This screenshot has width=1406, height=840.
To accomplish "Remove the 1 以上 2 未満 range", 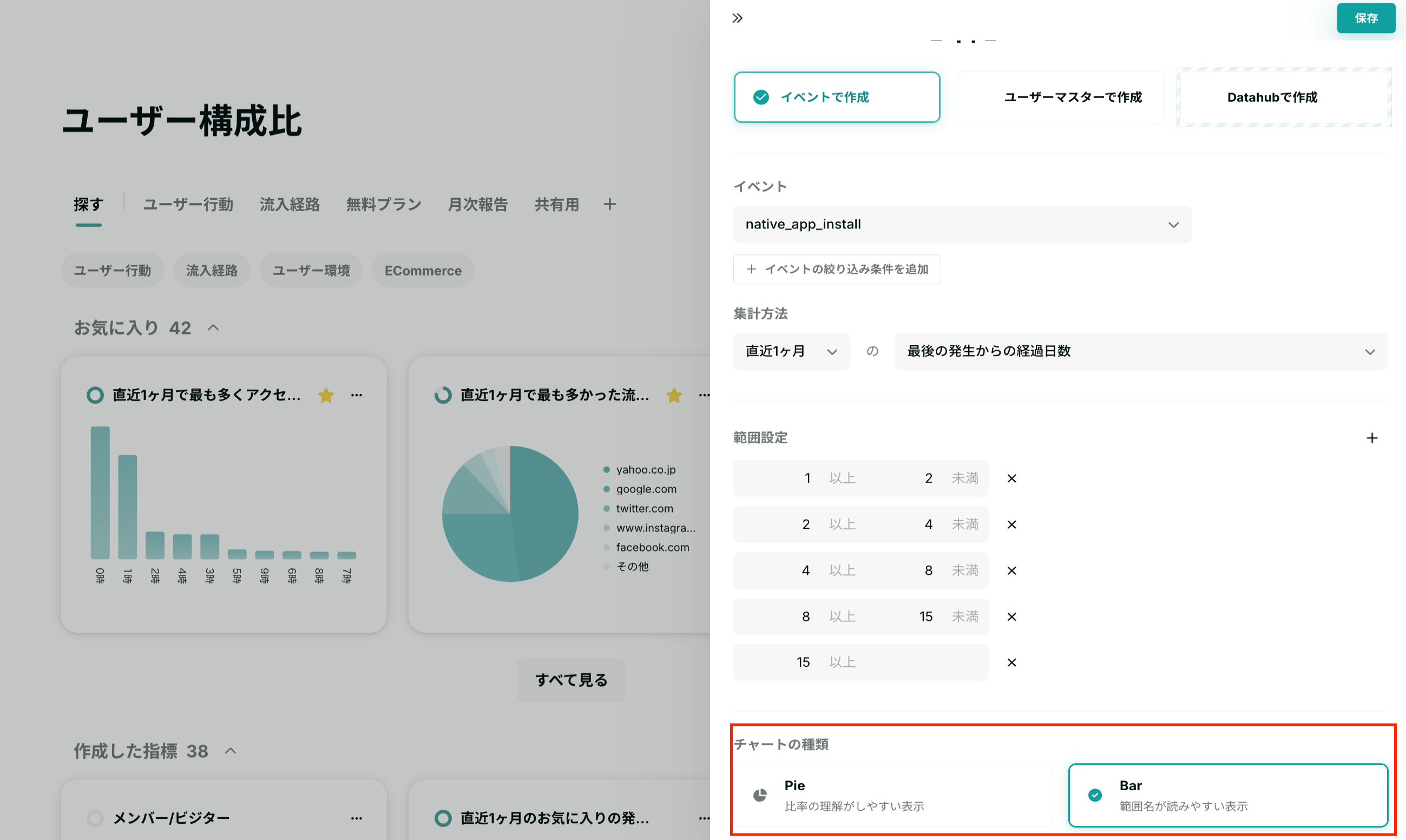I will [x=1011, y=478].
